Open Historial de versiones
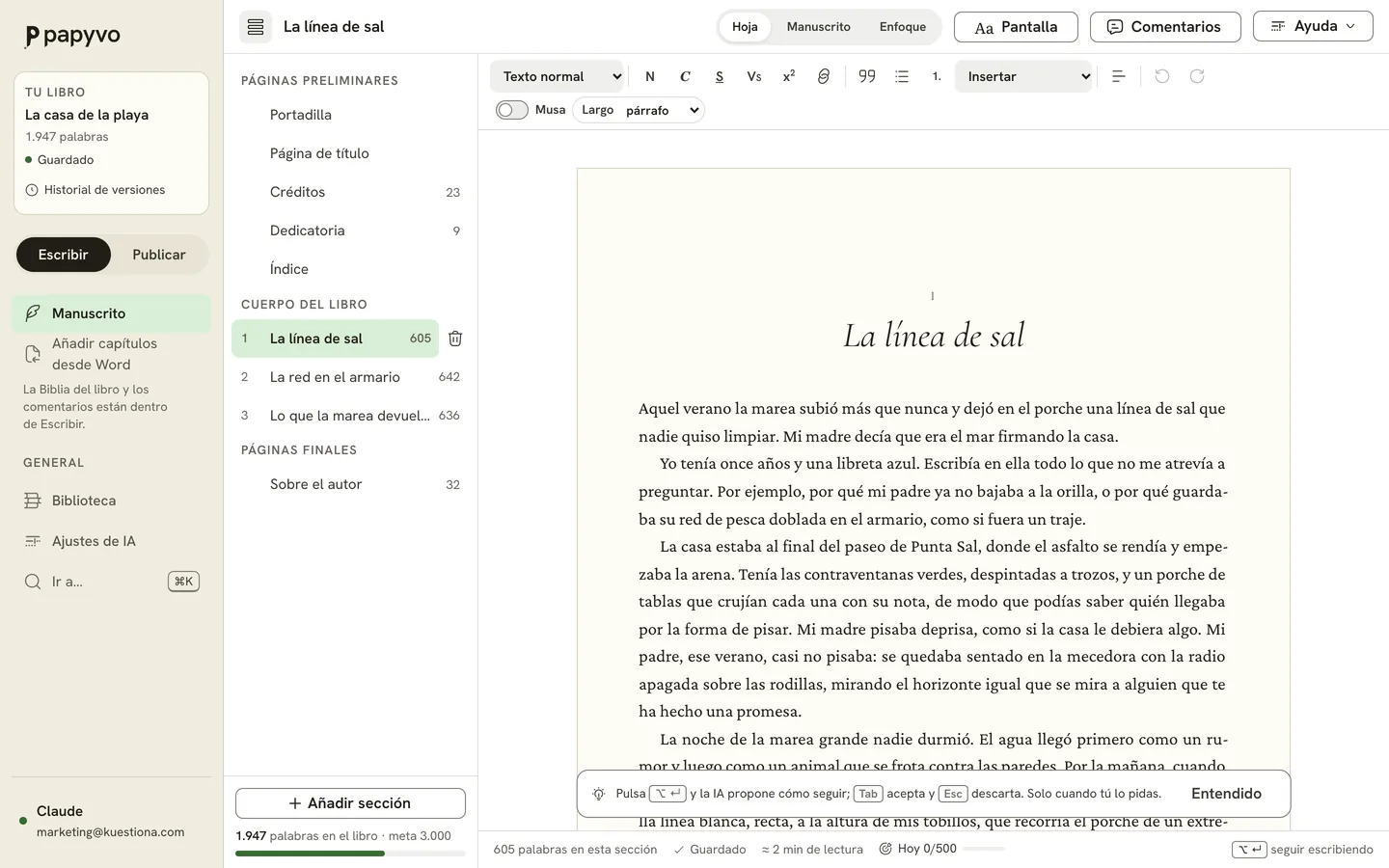Screen dimensions: 1389x868 pyautogui.click(x=95, y=190)
